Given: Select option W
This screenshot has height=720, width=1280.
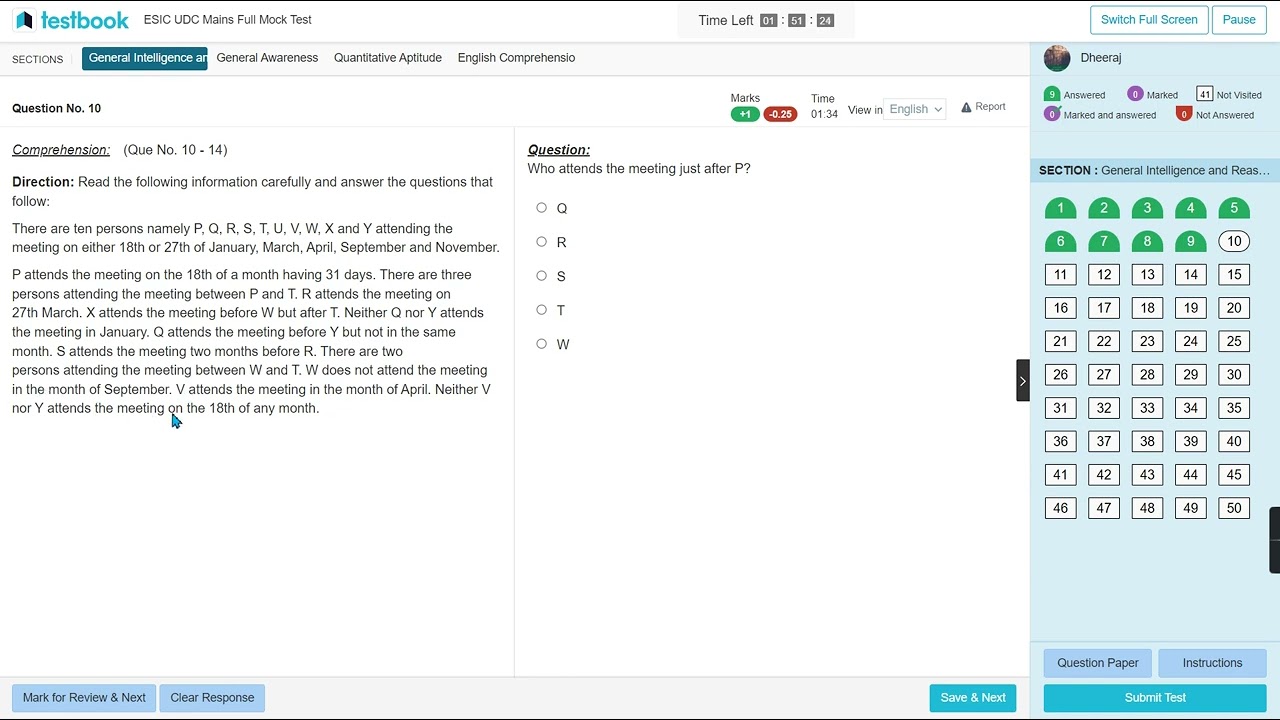Looking at the screenshot, I should click(541, 344).
